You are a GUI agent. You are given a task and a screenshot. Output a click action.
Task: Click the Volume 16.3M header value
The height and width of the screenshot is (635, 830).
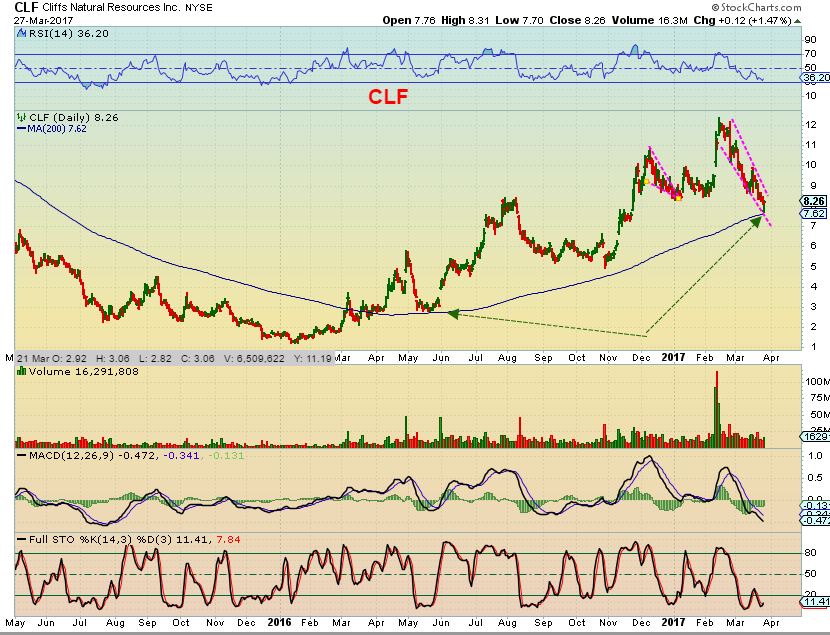tap(649, 21)
